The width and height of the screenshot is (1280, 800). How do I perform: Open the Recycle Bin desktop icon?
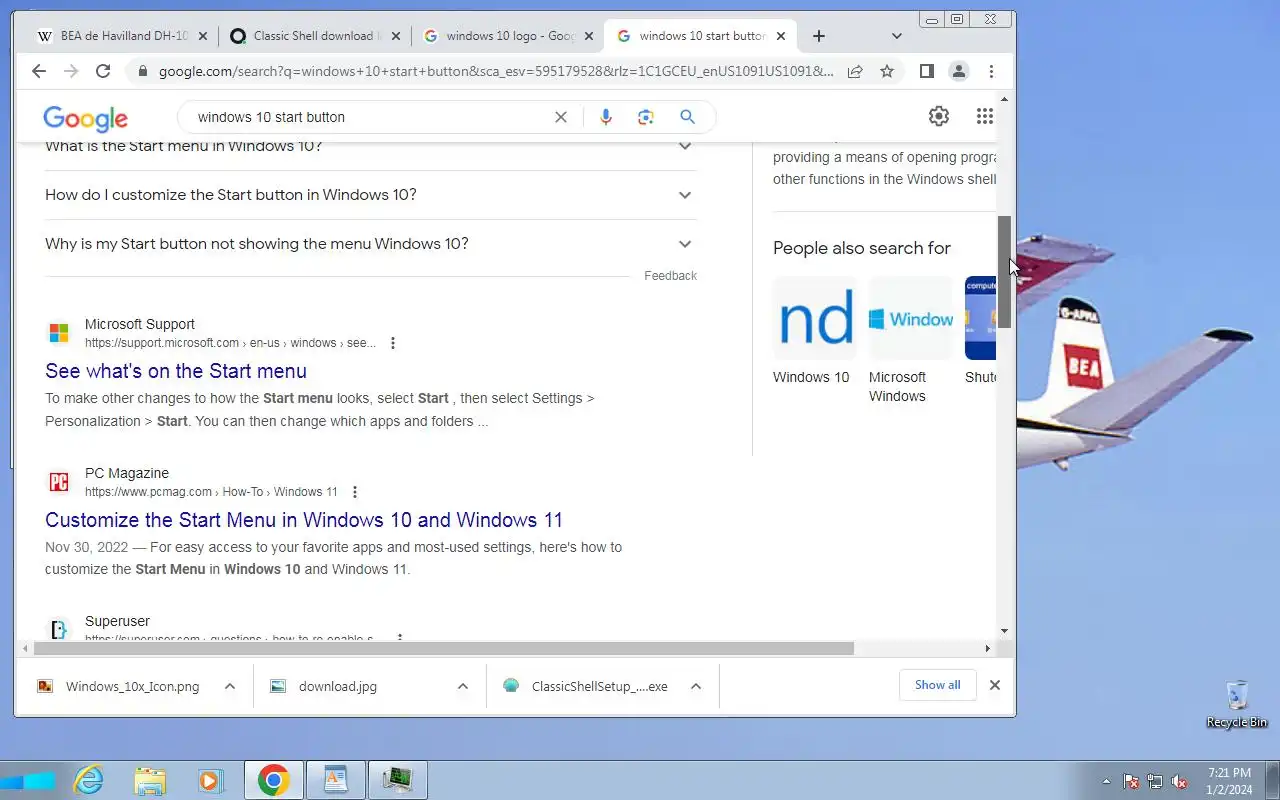1237,703
